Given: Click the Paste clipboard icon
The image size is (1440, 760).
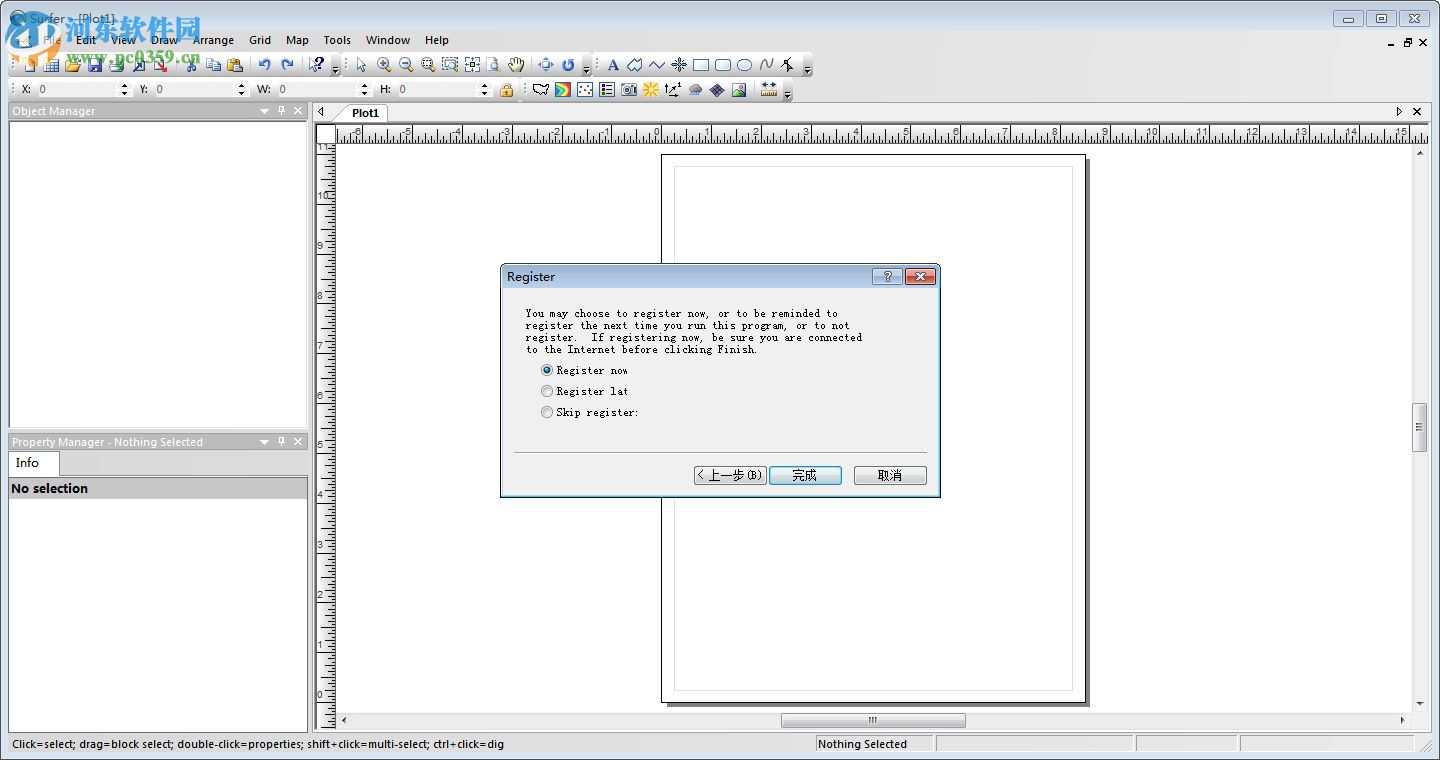Looking at the screenshot, I should [x=235, y=65].
